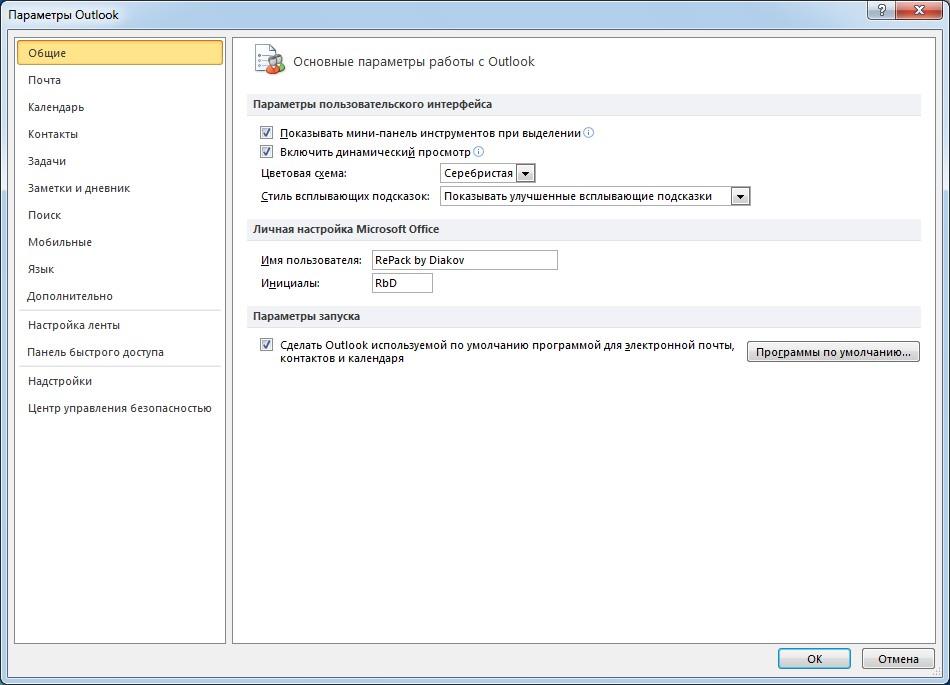Open the Почта settings category

pos(120,80)
